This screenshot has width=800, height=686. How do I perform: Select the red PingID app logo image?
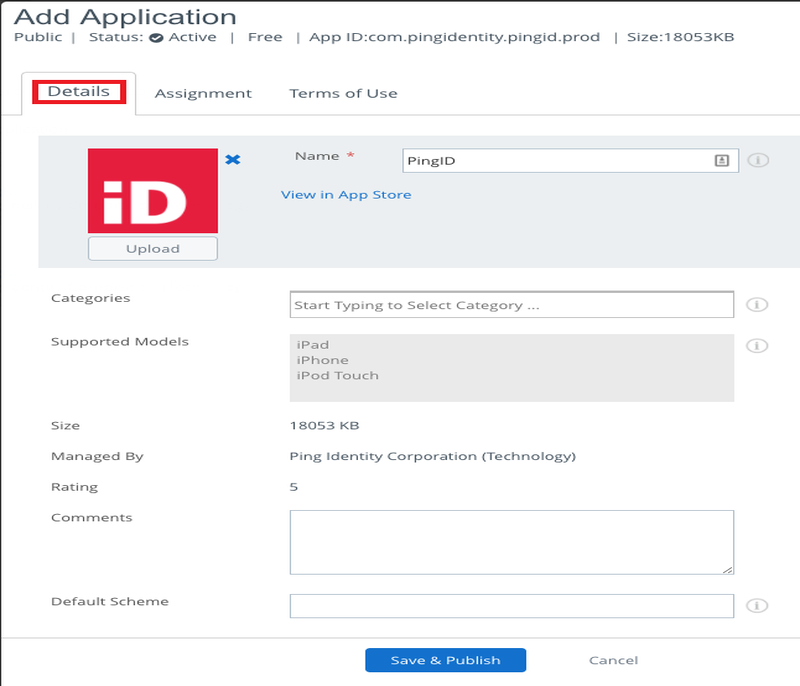152,190
